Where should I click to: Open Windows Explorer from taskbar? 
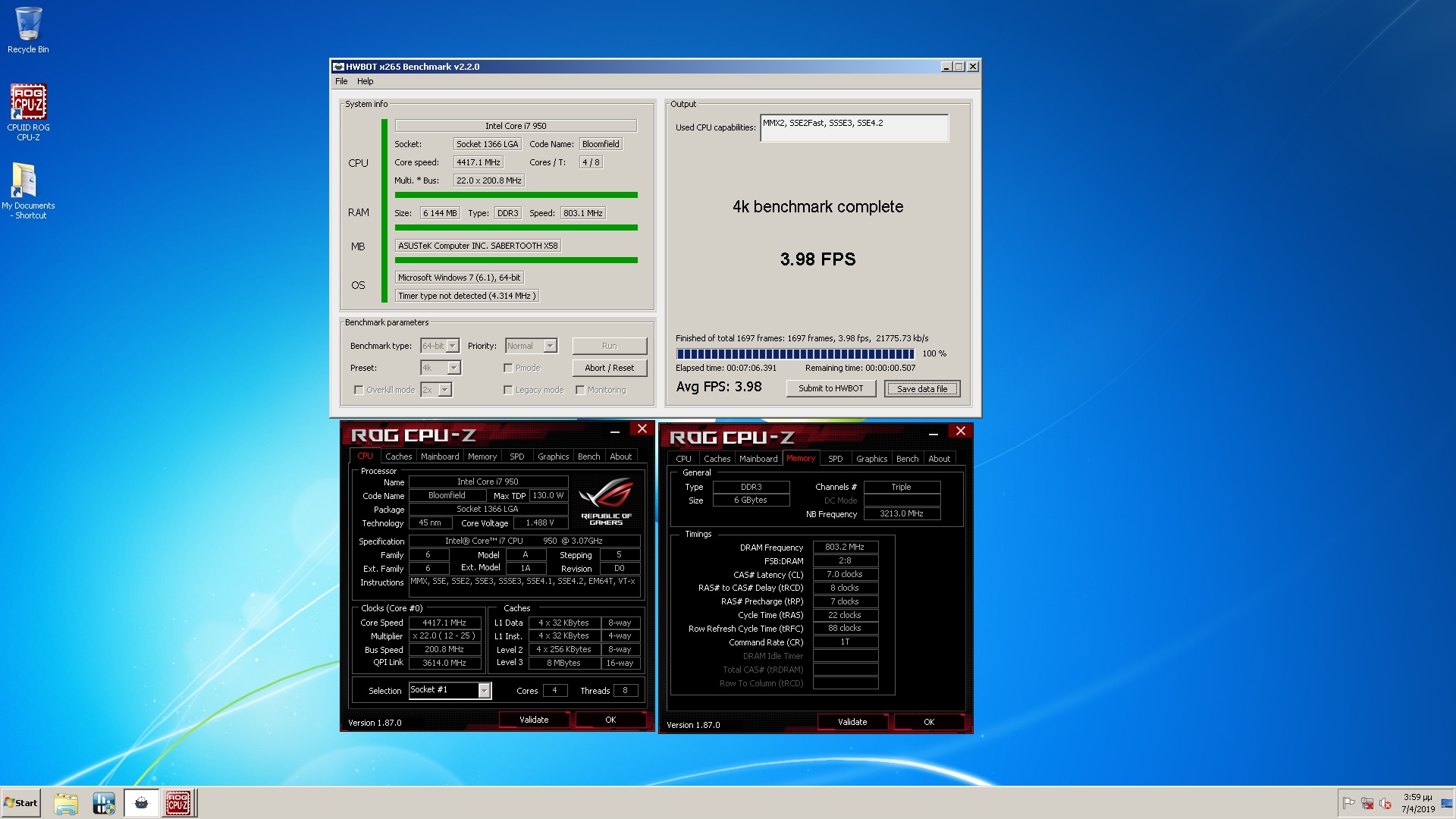66,803
